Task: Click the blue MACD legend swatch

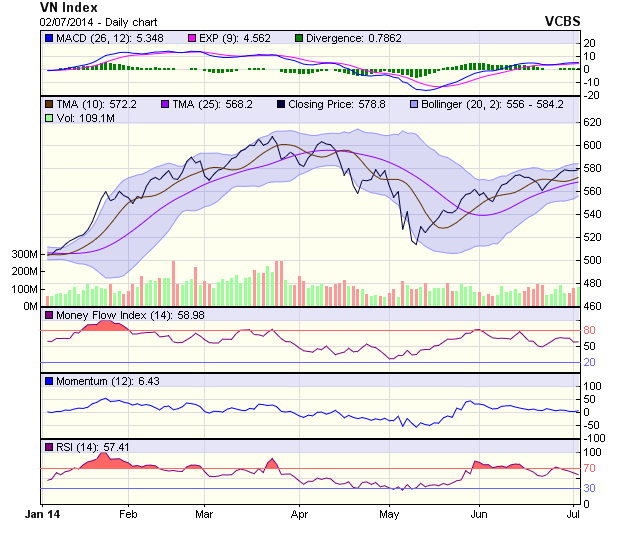Action: [49, 38]
